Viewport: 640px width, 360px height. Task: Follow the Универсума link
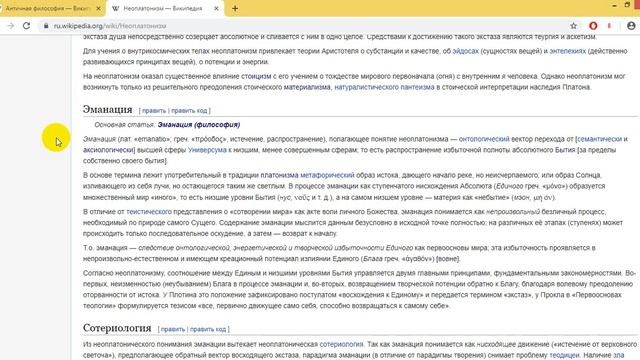[207, 150]
